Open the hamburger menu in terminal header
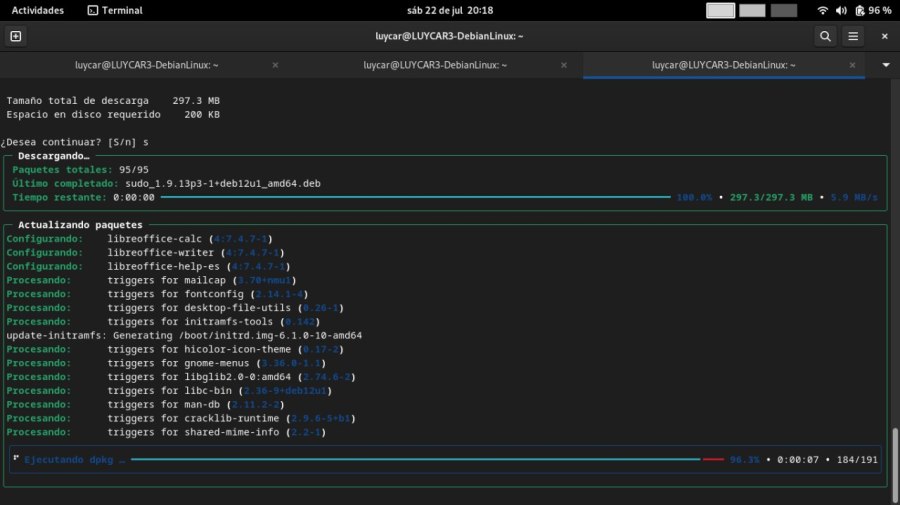The width and height of the screenshot is (900, 505). pos(853,36)
